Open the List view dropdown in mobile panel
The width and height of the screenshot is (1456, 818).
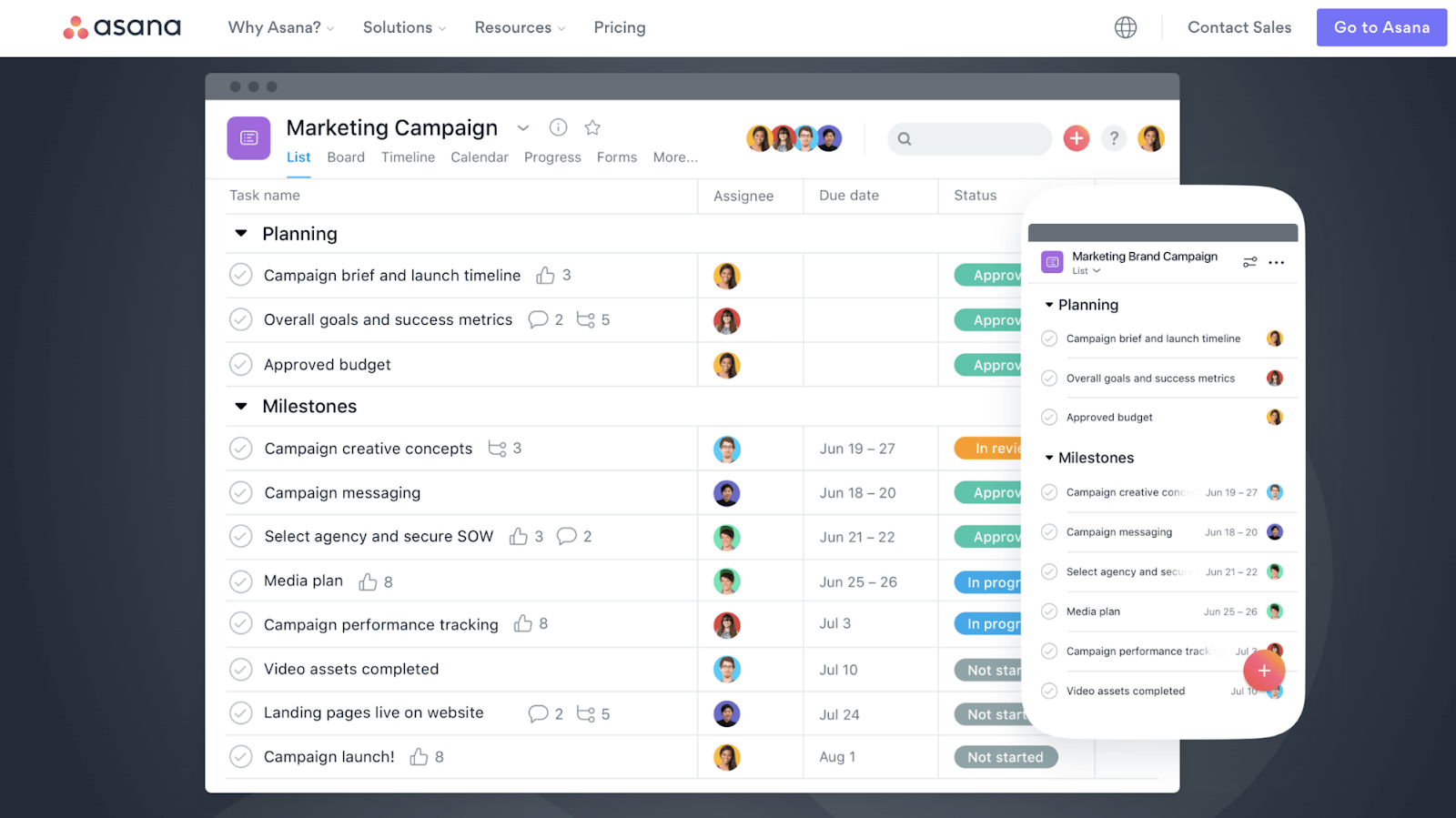pos(1087,271)
